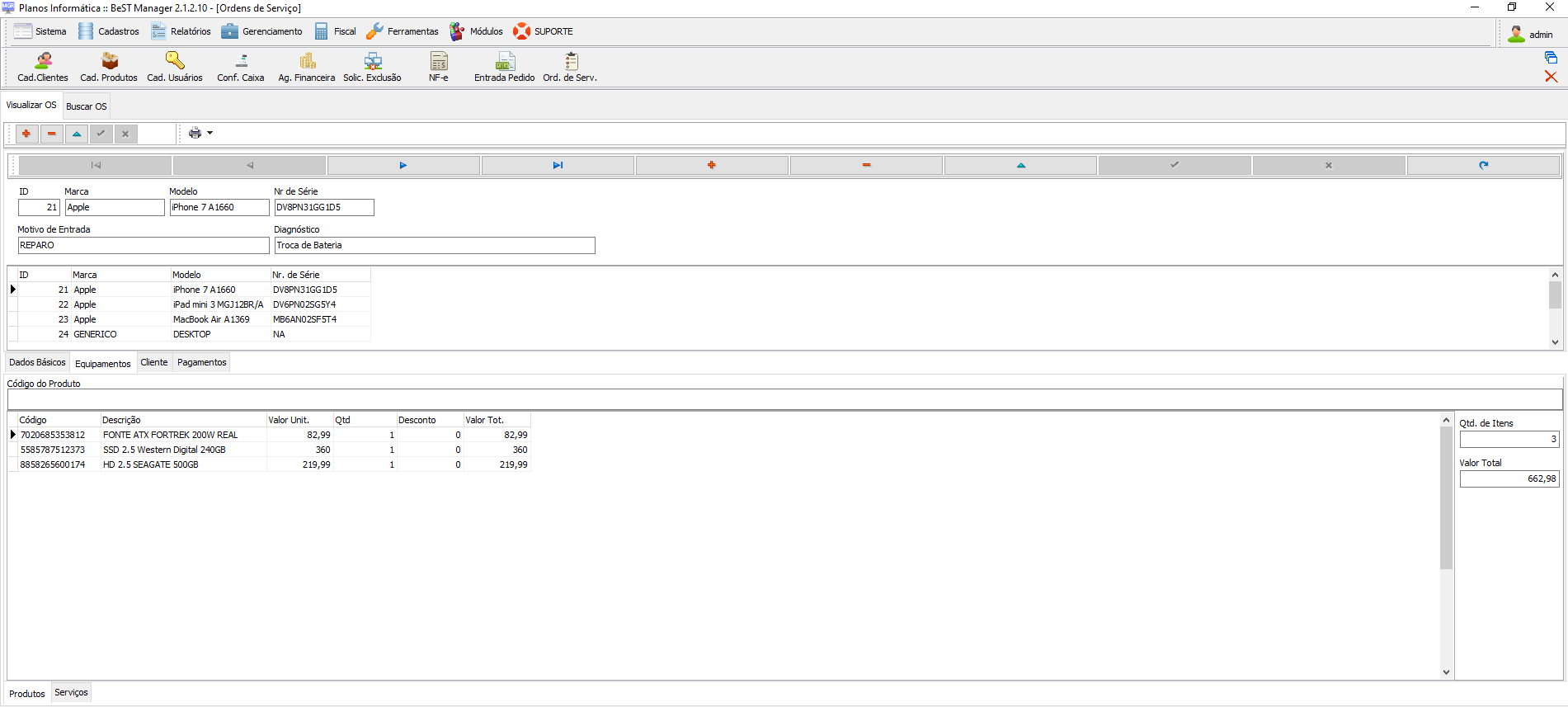This screenshot has width=1568, height=707.
Task: Expand the printer dropdown arrow
Action: (210, 133)
